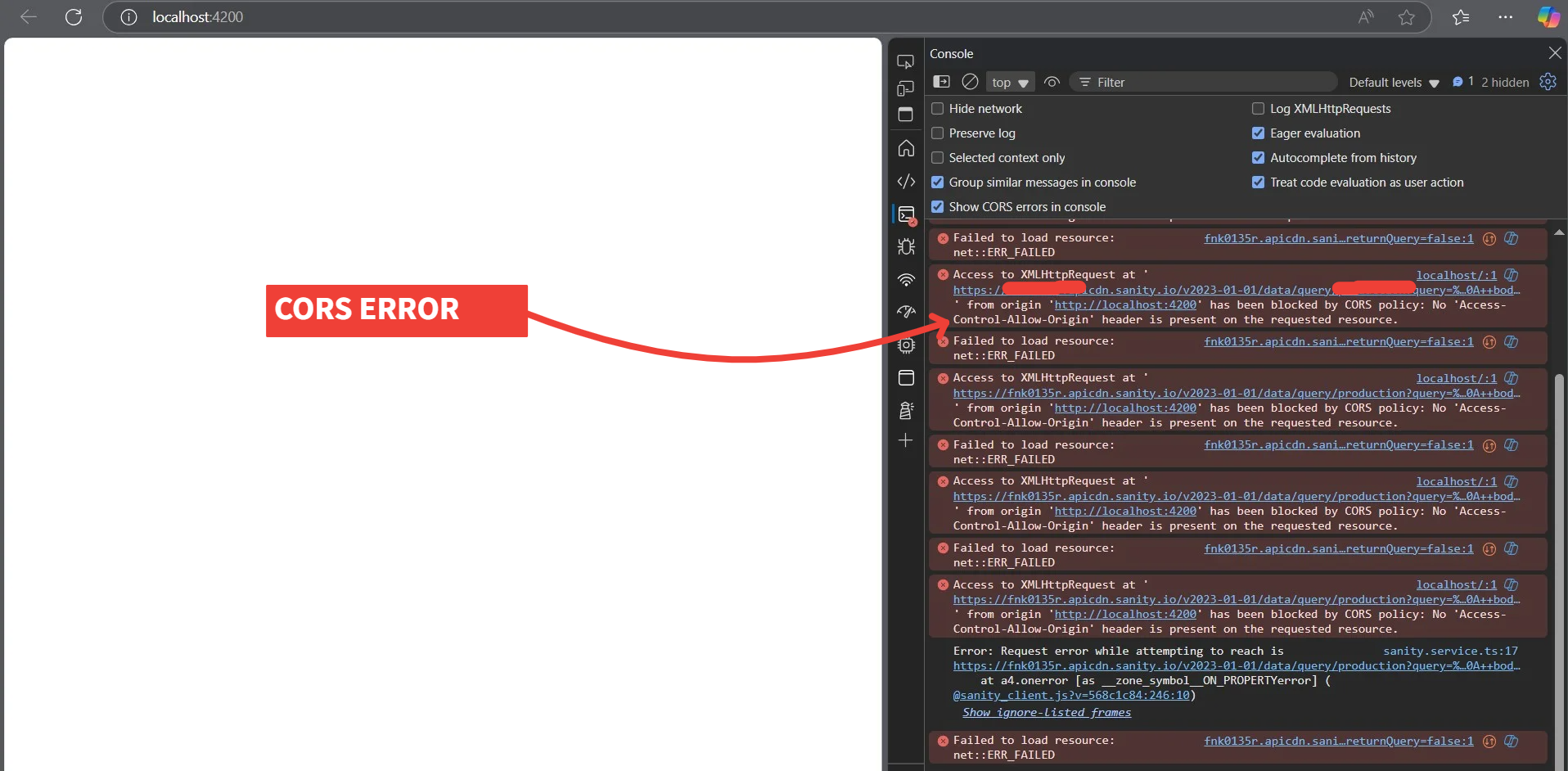Screen dimensions: 1568x771
Task: Open the Network tool wifi icon
Action: pos(906,280)
